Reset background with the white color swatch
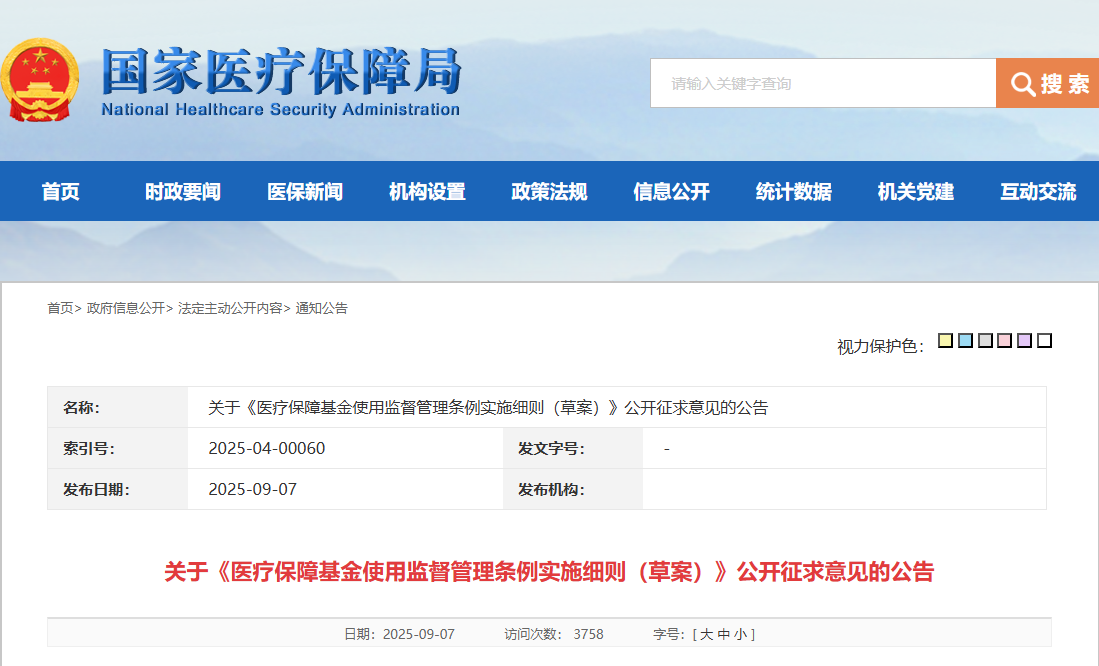Image resolution: width=1099 pixels, height=666 pixels. (1044, 341)
